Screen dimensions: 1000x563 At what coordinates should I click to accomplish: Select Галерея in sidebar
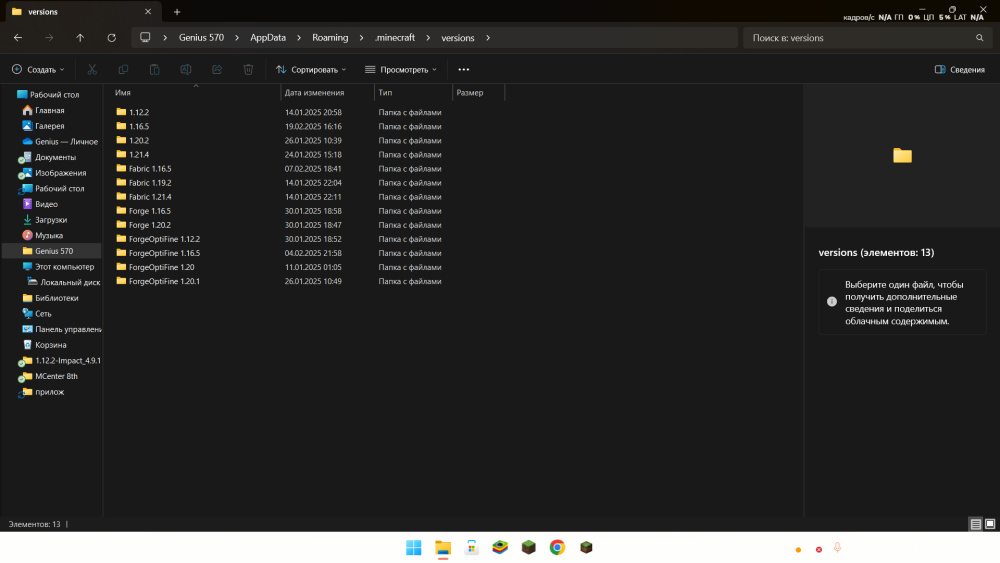pyautogui.click(x=50, y=126)
